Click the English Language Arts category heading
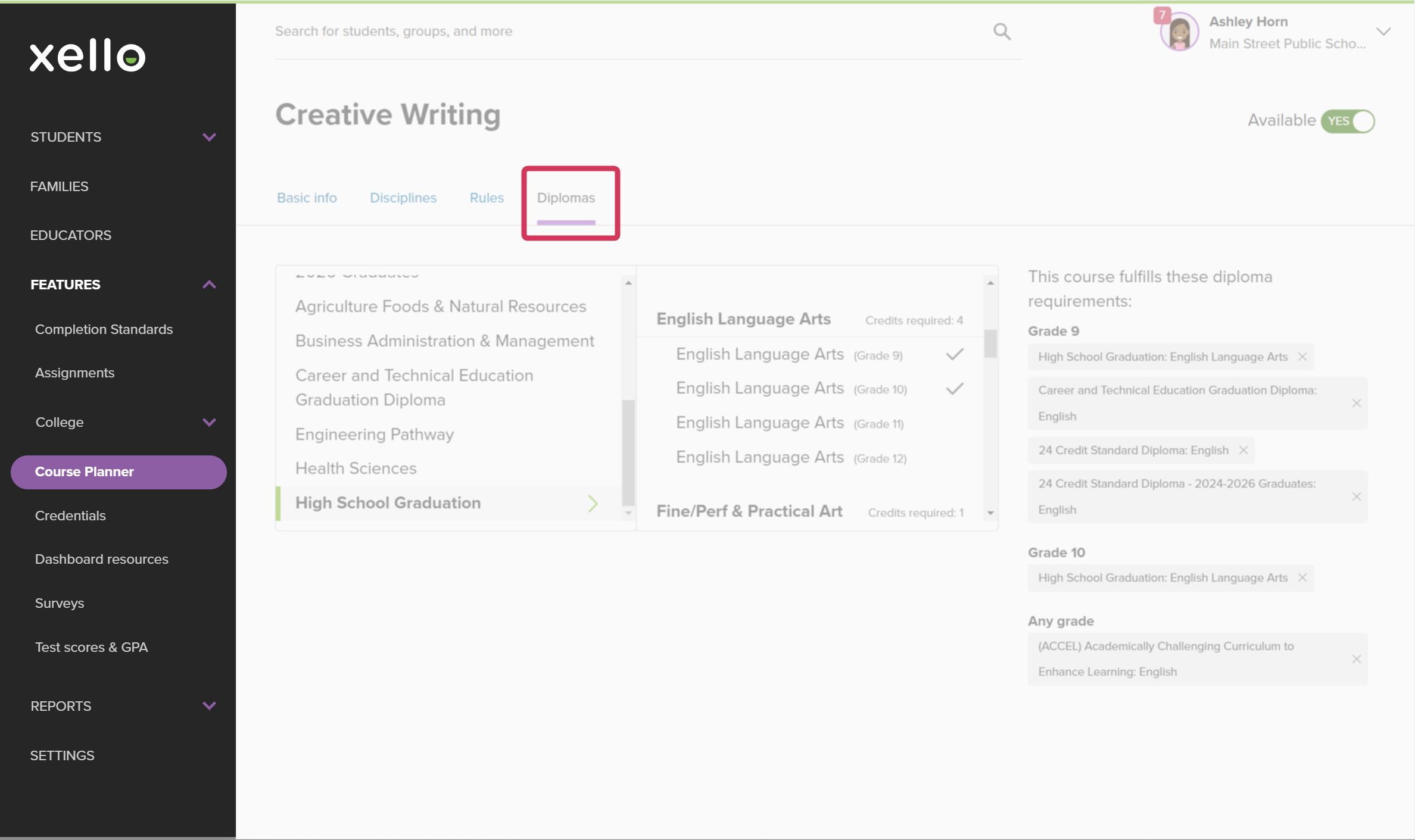 [x=743, y=319]
